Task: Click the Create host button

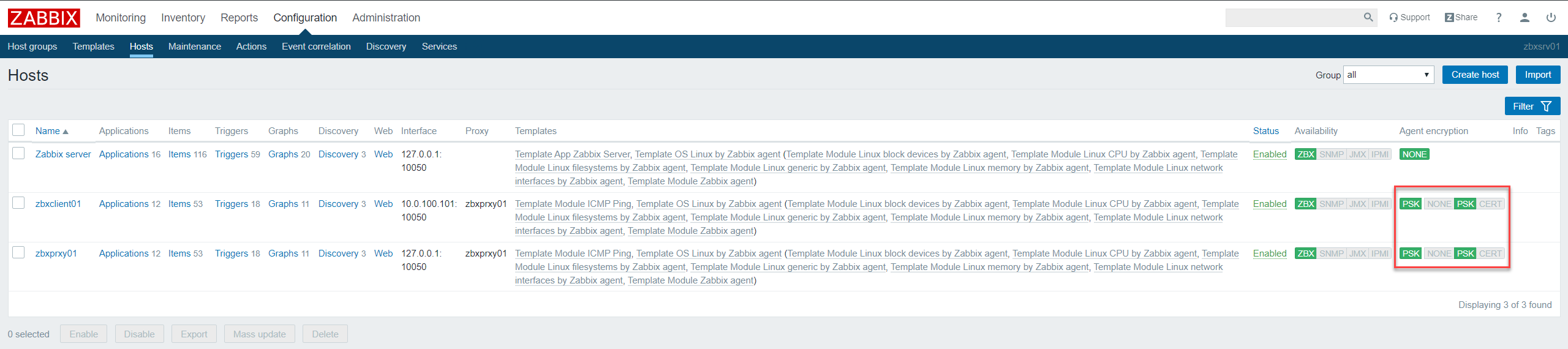Action: [1475, 75]
